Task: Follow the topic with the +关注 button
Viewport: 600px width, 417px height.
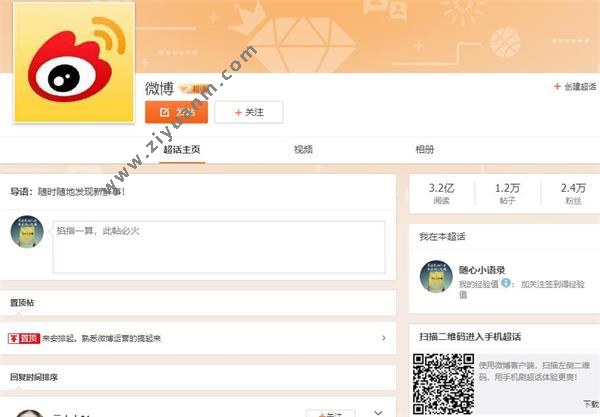Action: coord(249,112)
